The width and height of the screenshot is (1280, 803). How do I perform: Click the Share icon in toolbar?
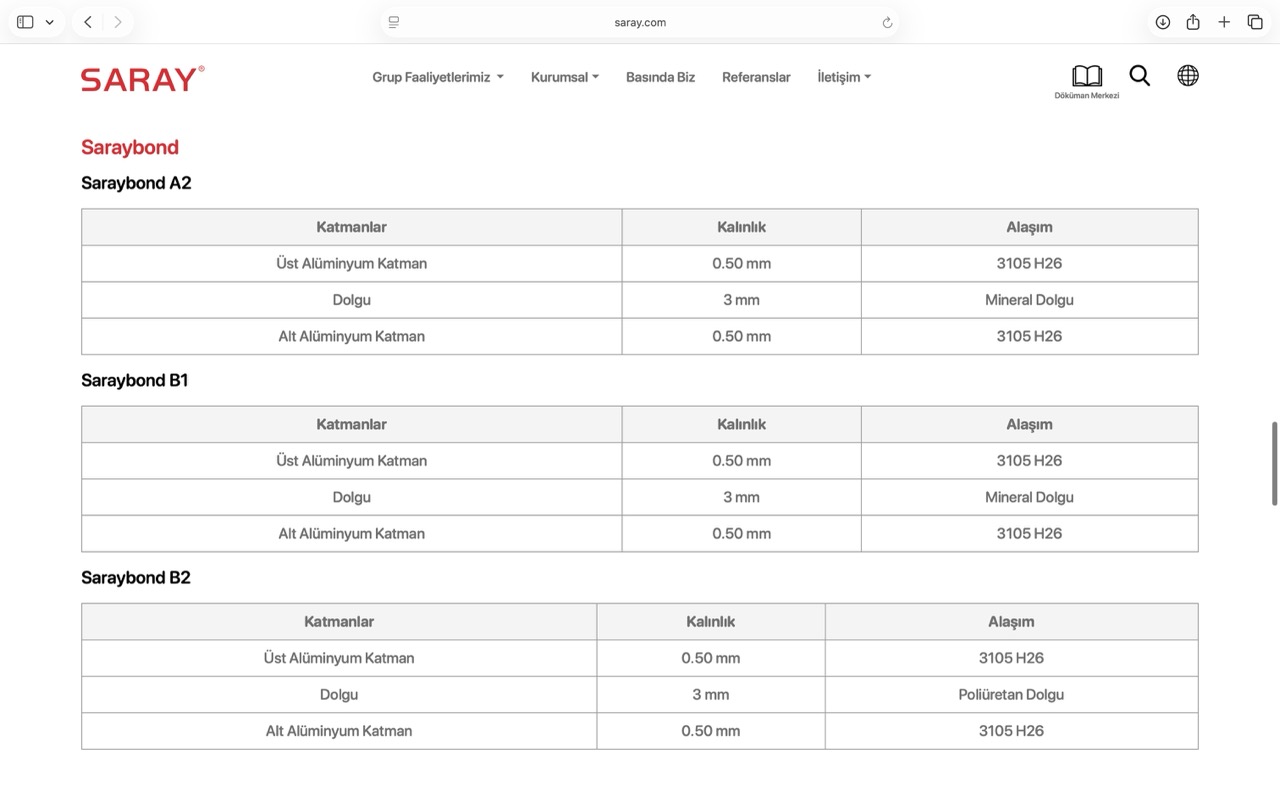[1193, 22]
